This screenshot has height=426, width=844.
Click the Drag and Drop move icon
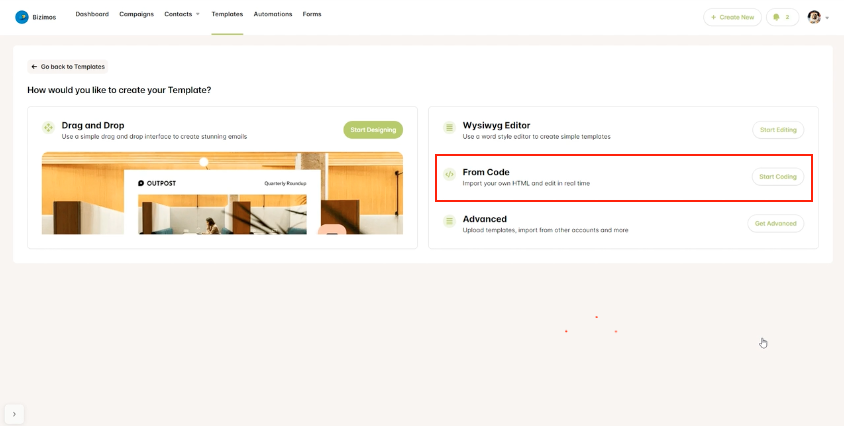48,128
